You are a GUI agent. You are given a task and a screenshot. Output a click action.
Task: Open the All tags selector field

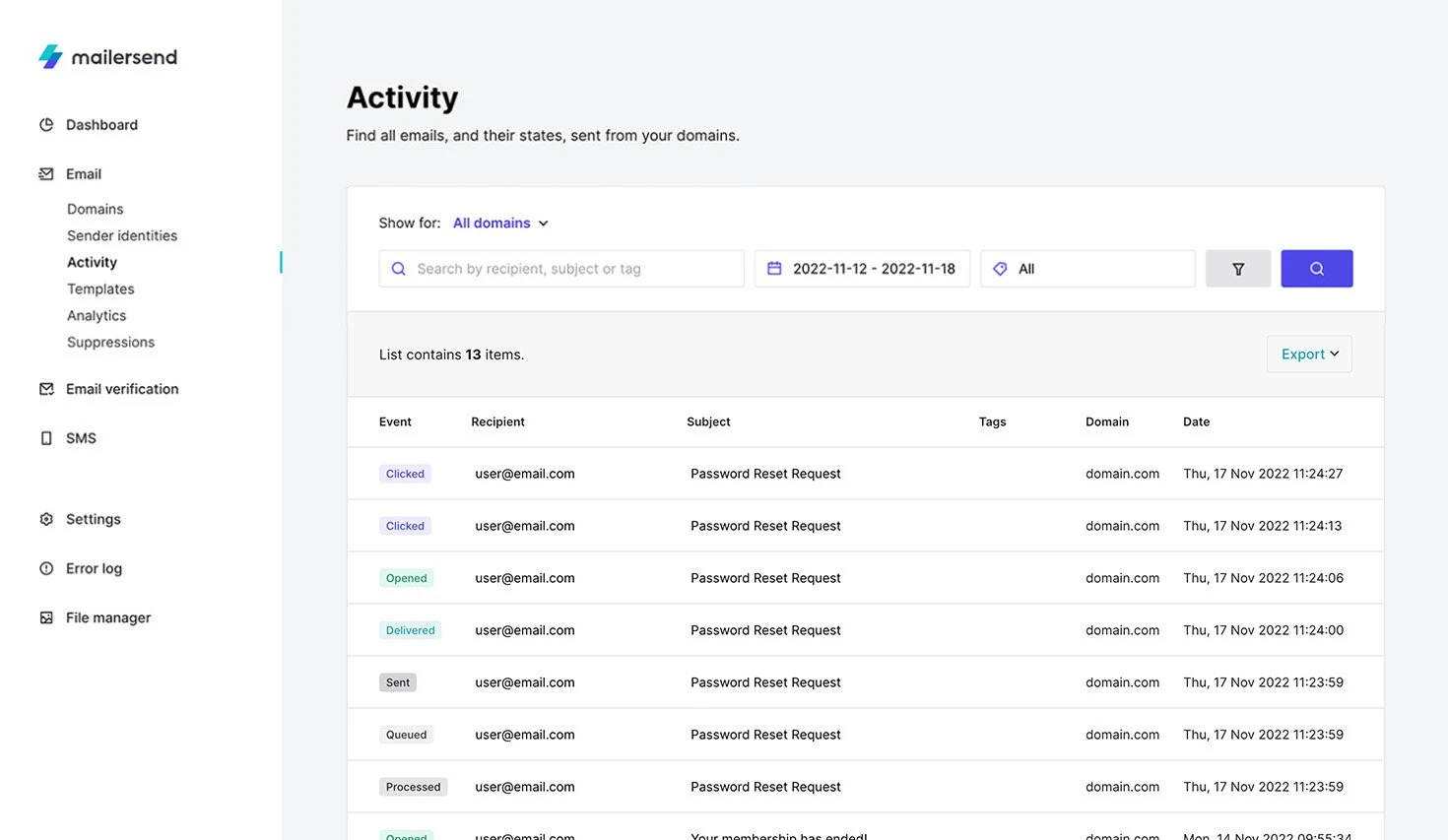click(1086, 269)
